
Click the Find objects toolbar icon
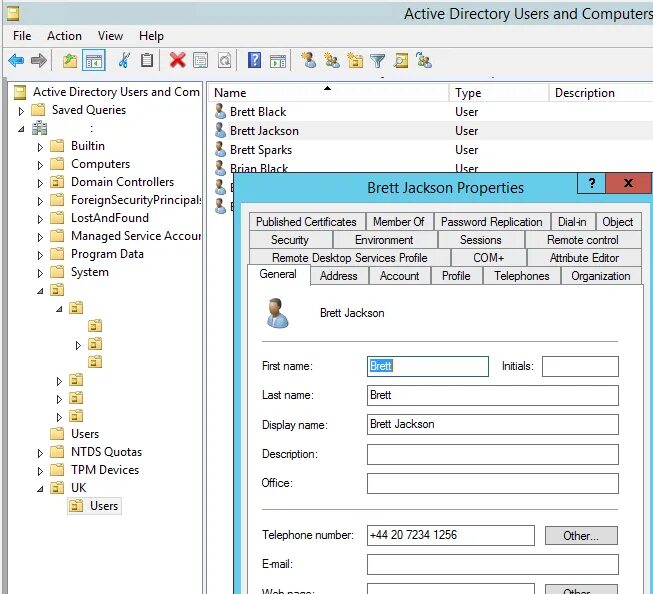[x=401, y=61]
